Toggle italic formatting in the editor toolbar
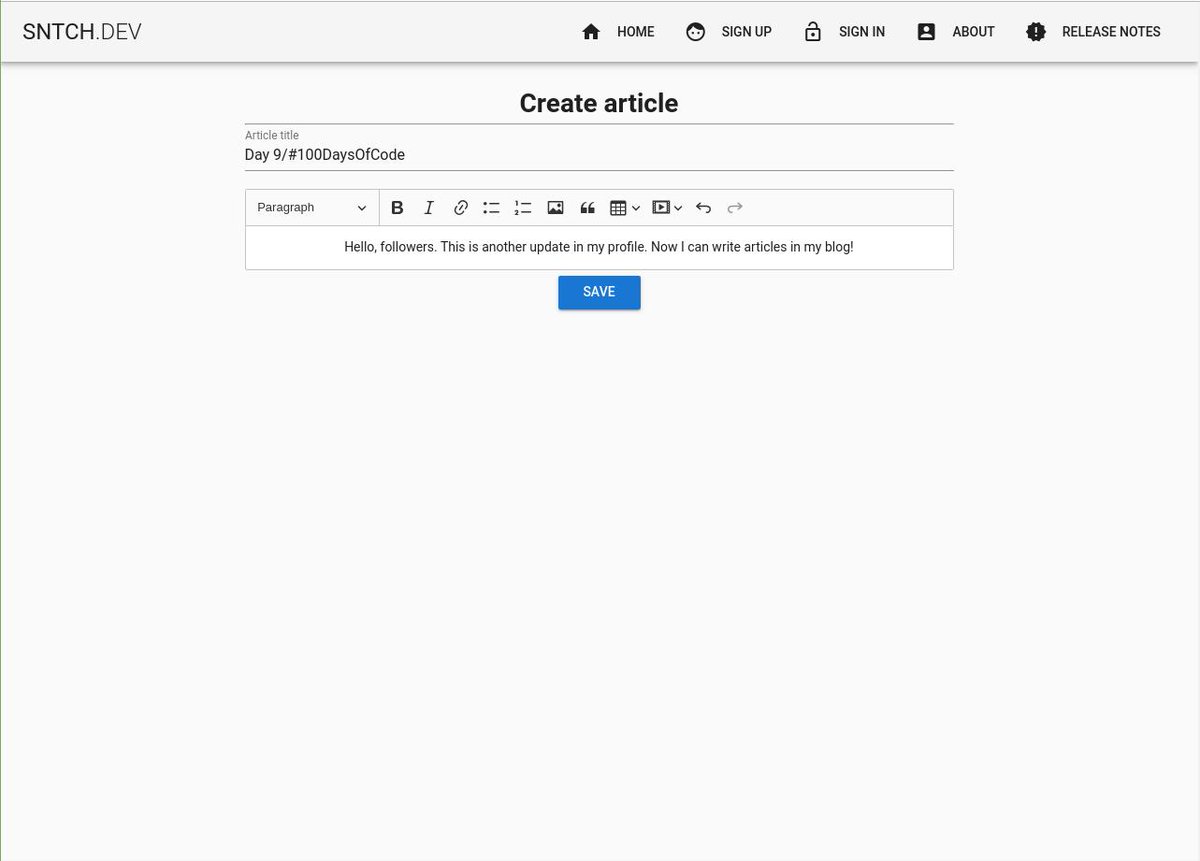This screenshot has height=861, width=1200. pos(429,208)
